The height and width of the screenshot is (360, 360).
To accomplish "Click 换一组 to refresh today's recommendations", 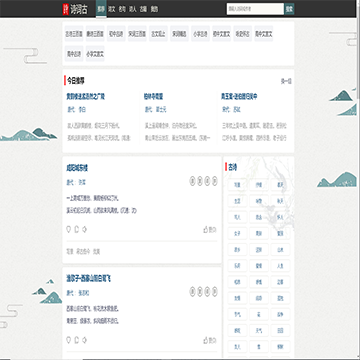I will tap(286, 81).
